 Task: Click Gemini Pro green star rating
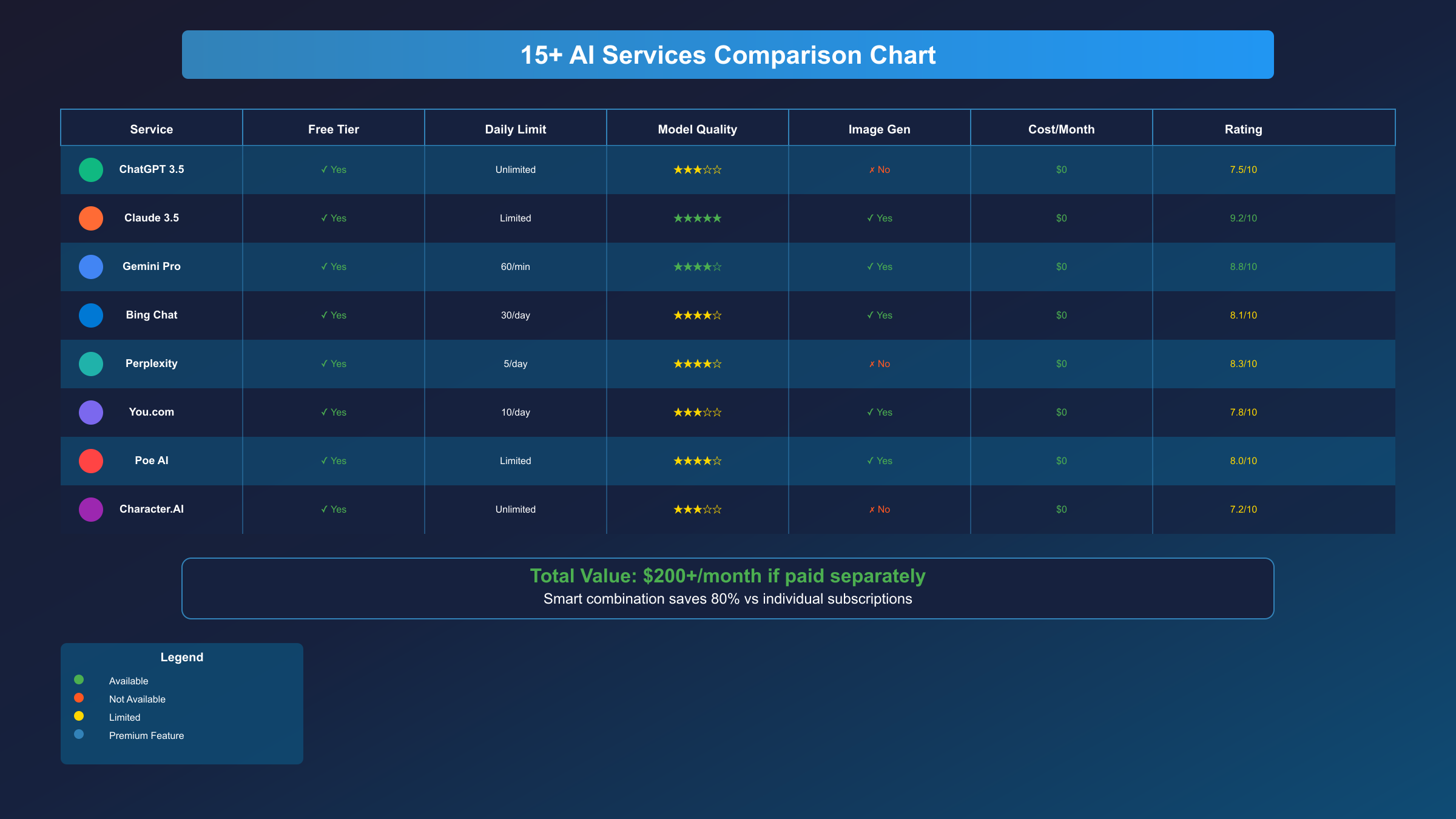click(698, 267)
